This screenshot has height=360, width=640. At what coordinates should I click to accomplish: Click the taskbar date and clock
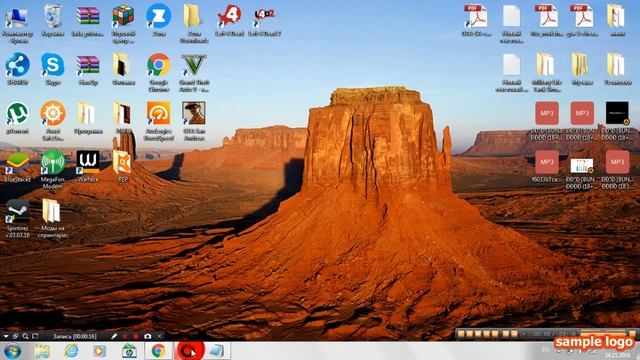[618, 354]
